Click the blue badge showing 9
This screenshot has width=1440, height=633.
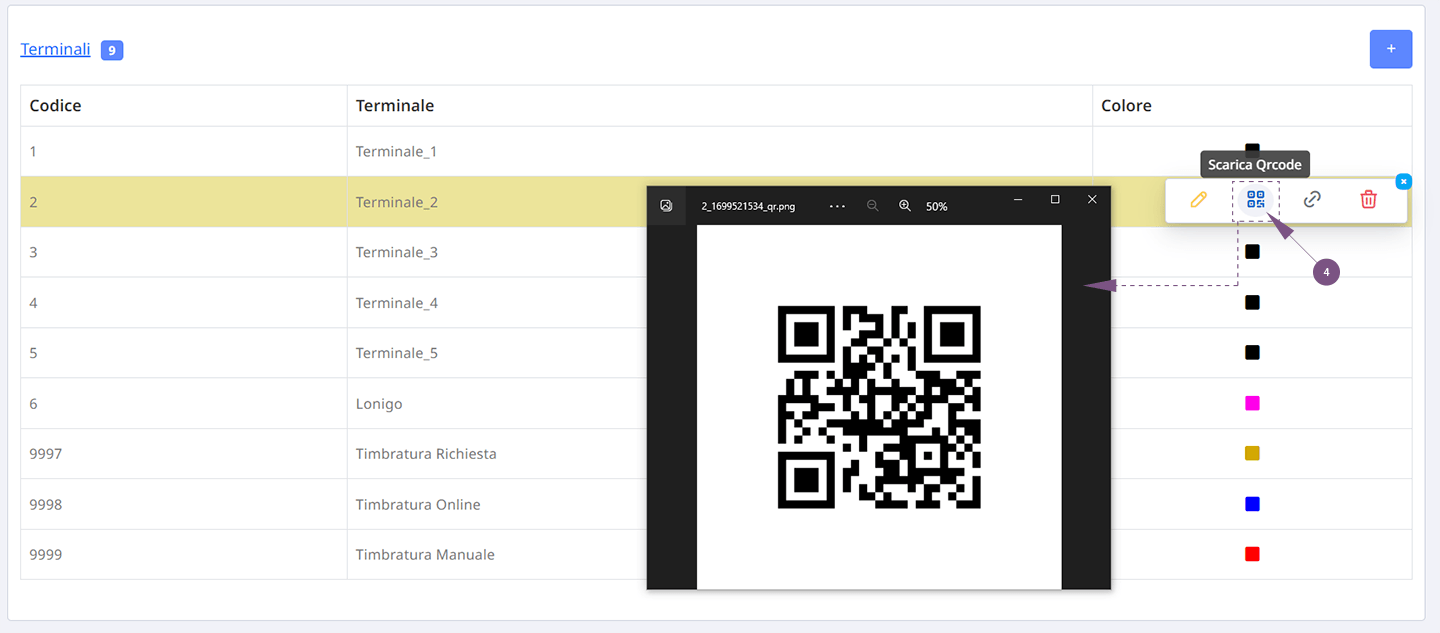coord(112,50)
